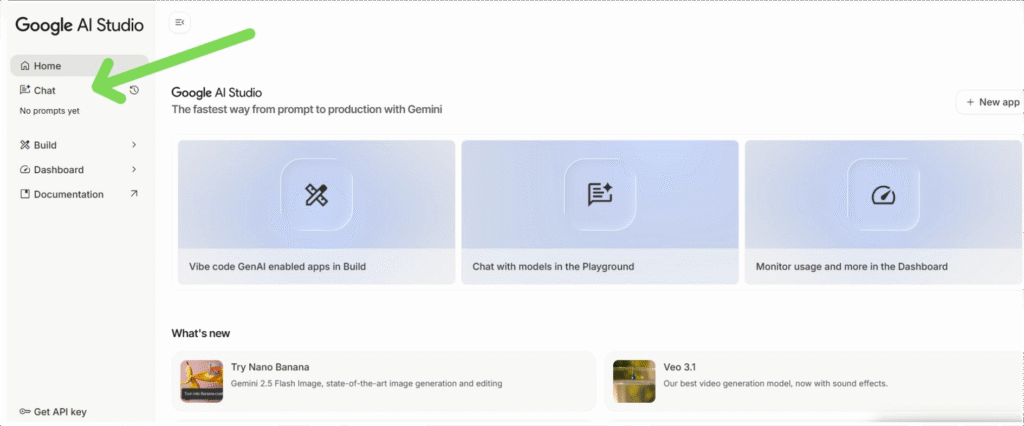Viewport: 1024px width, 426px height.
Task: Click the Dashboard gauge icon in sidebar
Action: click(x=25, y=170)
